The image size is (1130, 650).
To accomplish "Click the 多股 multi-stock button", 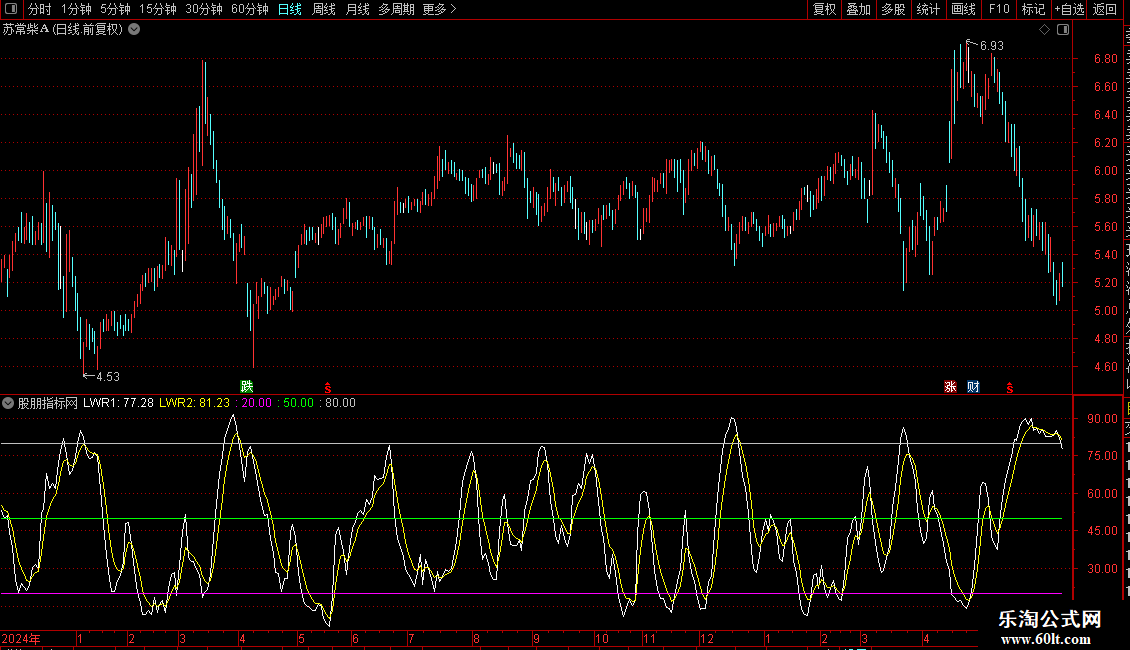I will [x=894, y=9].
